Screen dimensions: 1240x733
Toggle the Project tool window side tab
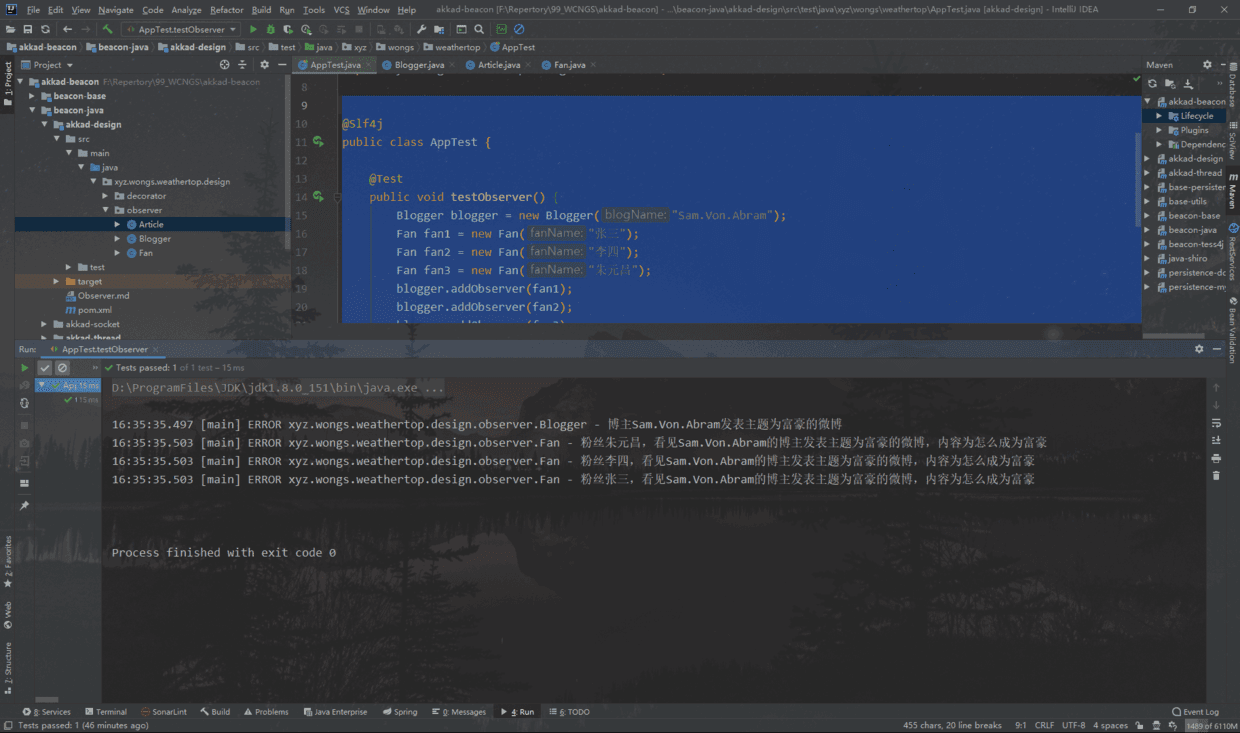(x=7, y=84)
